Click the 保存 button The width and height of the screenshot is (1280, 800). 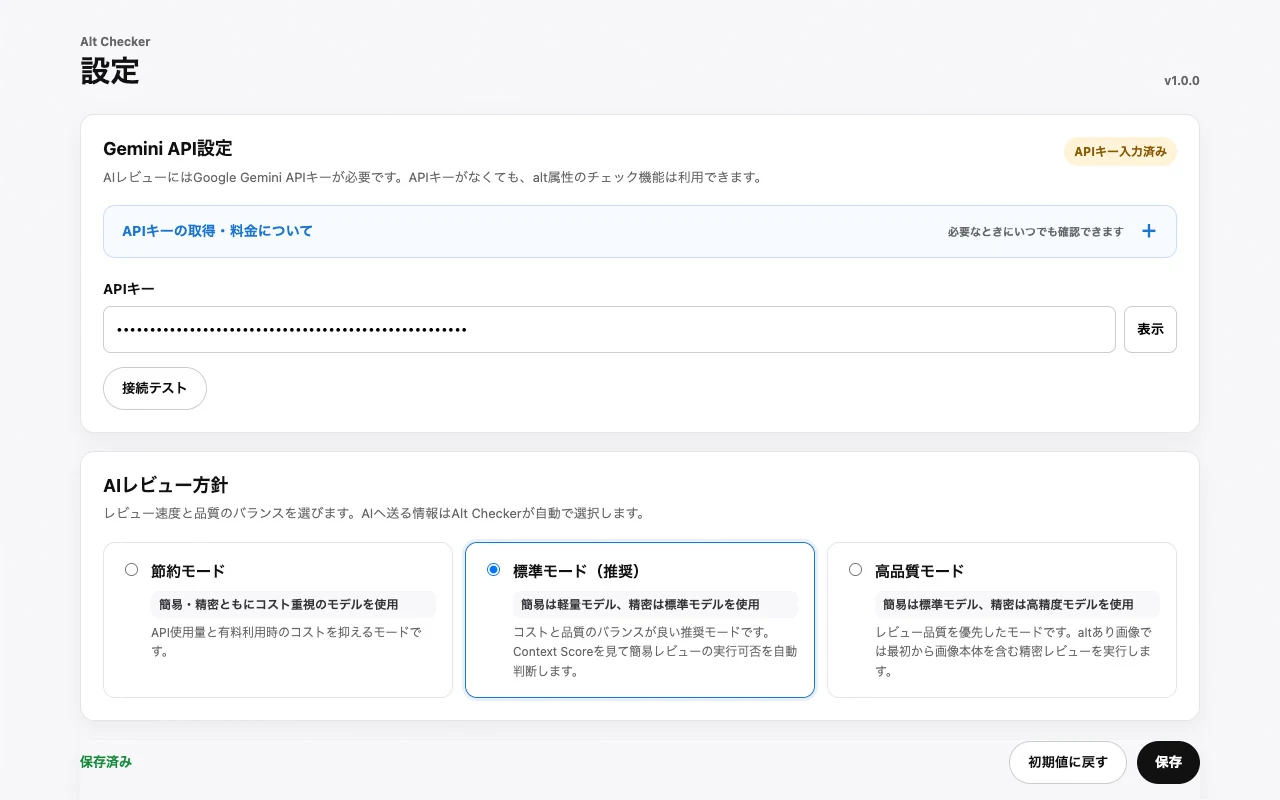coord(1168,762)
